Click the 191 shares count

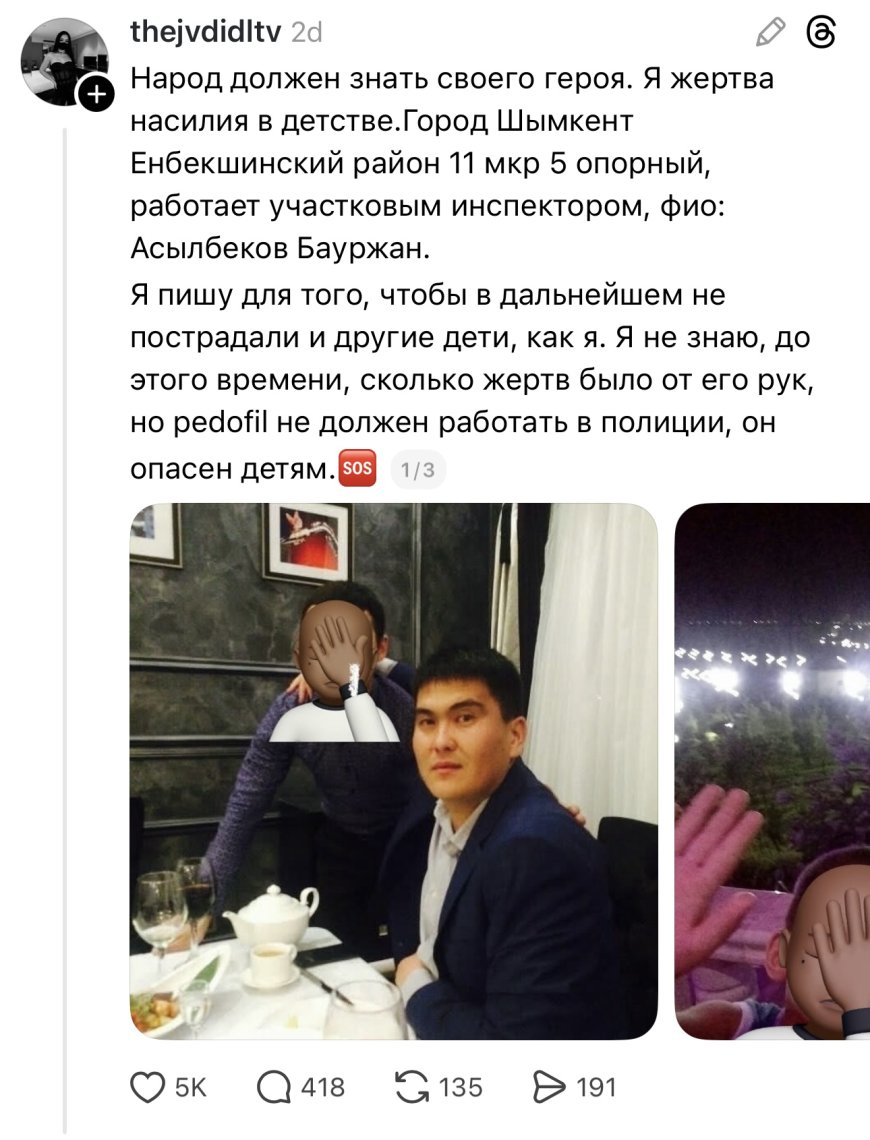(596, 1087)
